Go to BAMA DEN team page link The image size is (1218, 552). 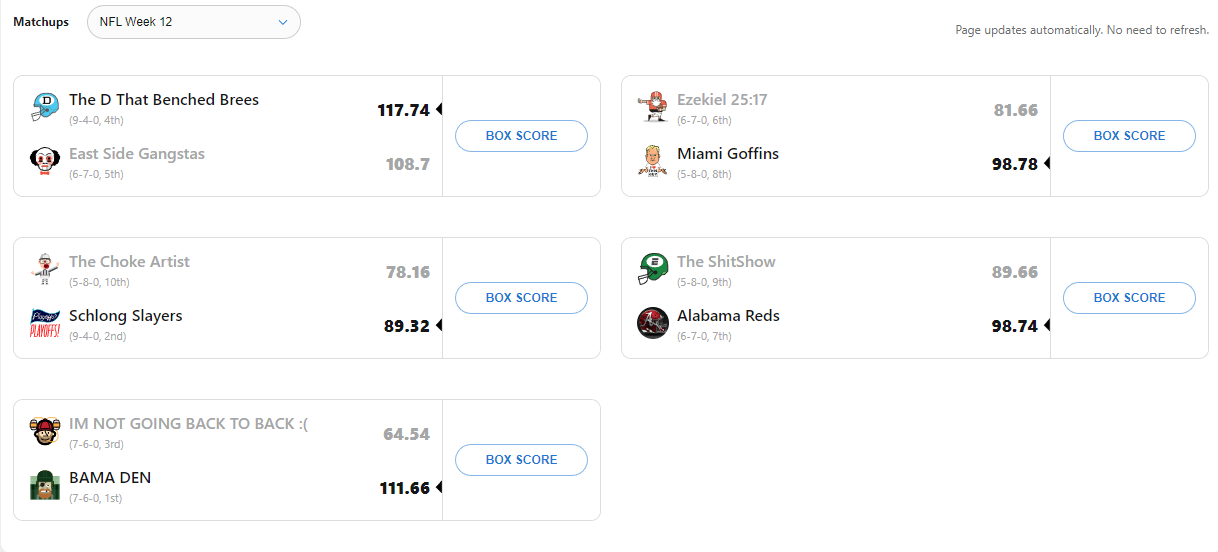coord(110,478)
